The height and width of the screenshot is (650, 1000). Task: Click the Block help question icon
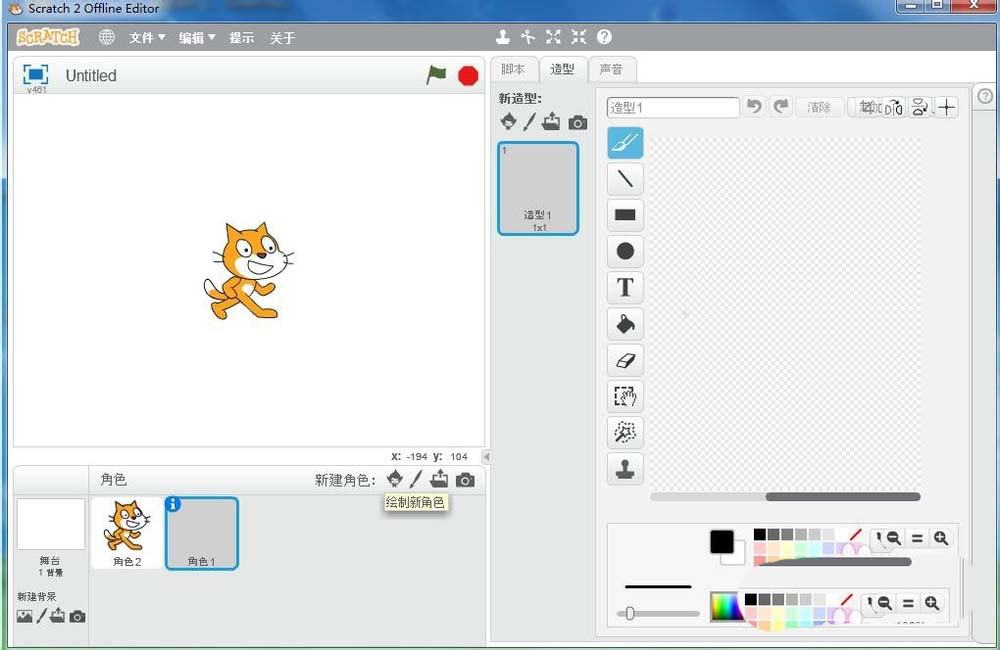604,37
